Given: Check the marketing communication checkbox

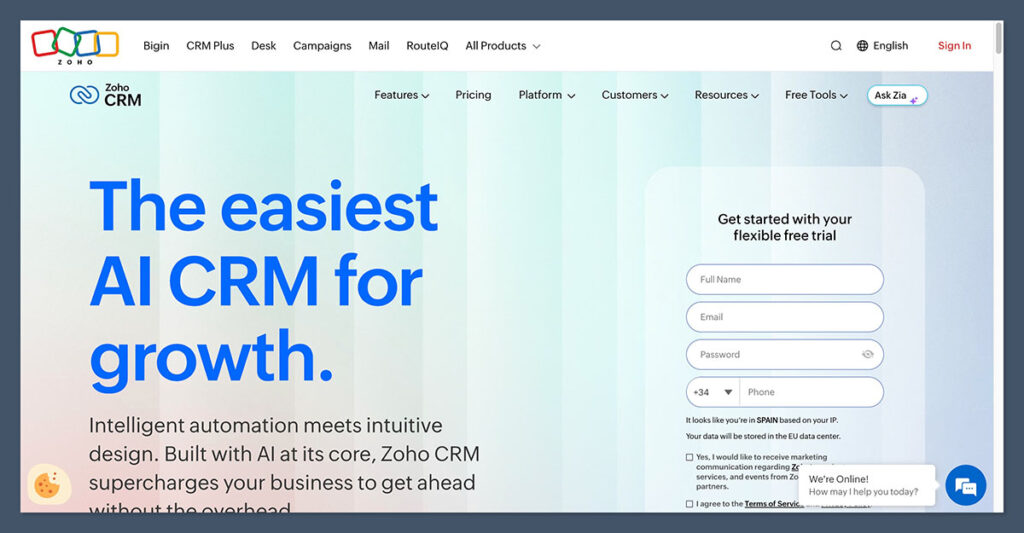Looking at the screenshot, I should click(x=689, y=457).
